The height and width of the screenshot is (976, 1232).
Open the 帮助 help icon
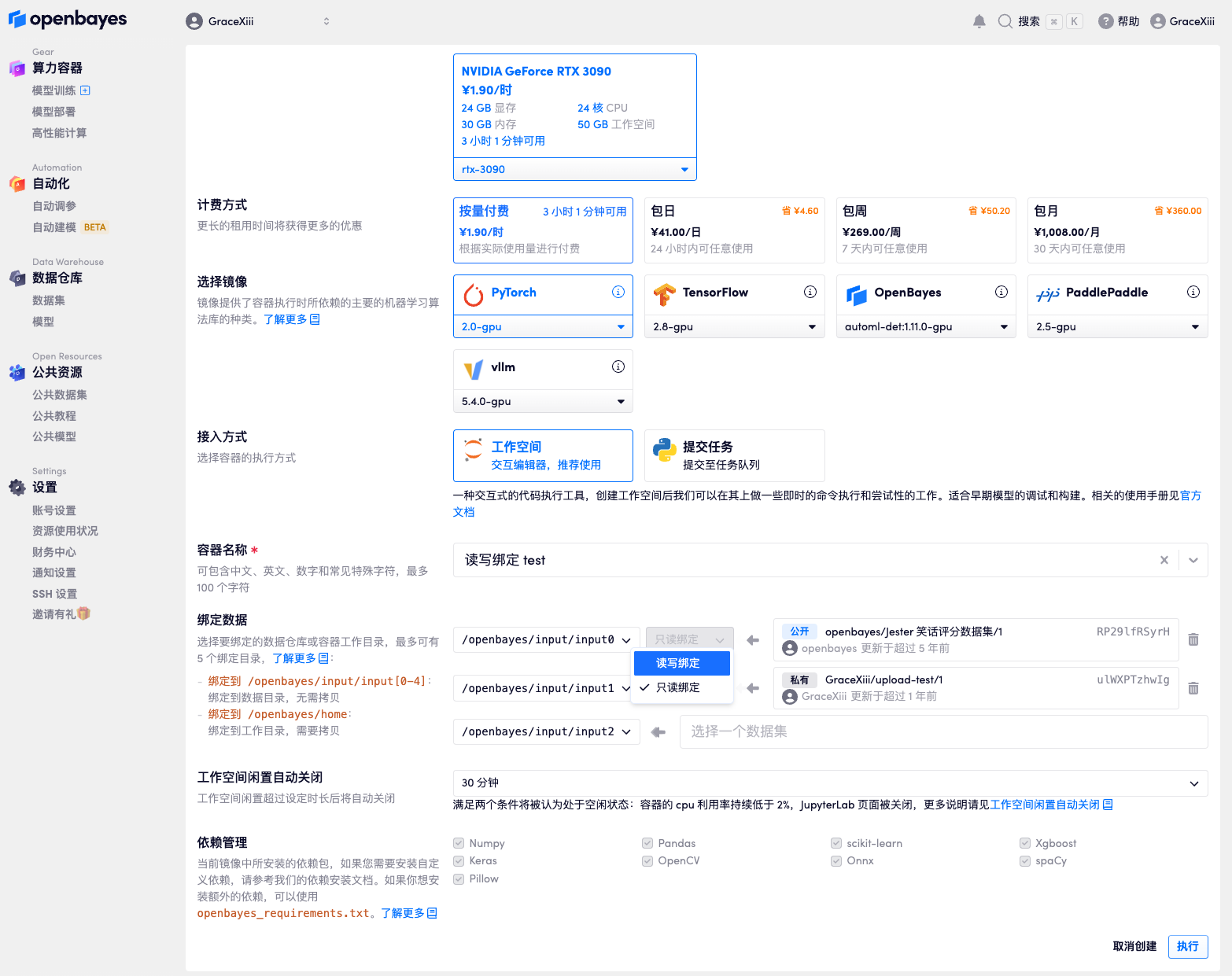(1107, 21)
